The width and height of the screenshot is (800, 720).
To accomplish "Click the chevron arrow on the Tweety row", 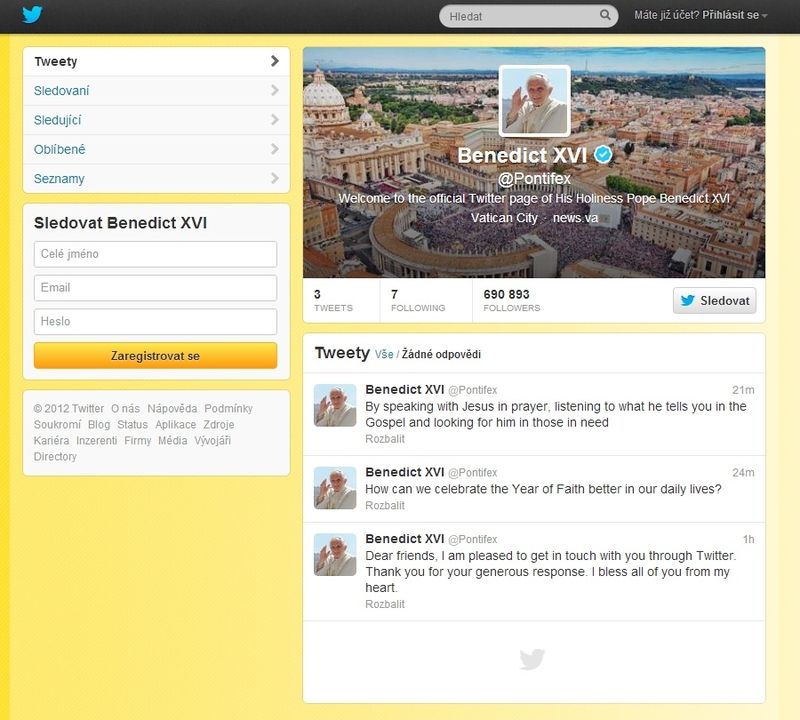I will point(274,61).
